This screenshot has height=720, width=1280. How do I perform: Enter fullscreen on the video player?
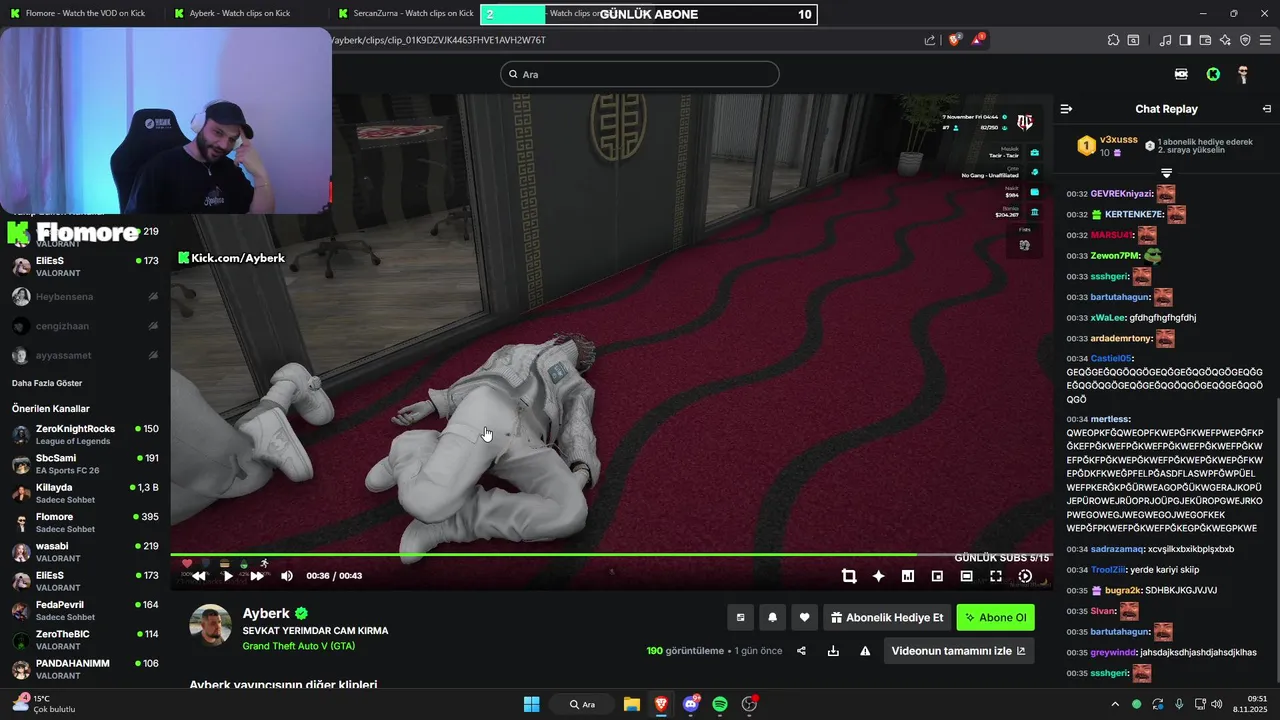point(996,576)
